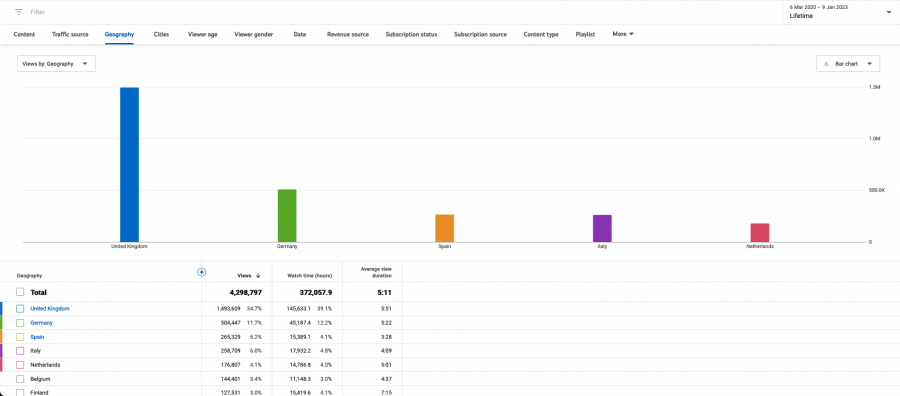Open the Bar chart type dropdown
This screenshot has width=900, height=396.
[848, 64]
